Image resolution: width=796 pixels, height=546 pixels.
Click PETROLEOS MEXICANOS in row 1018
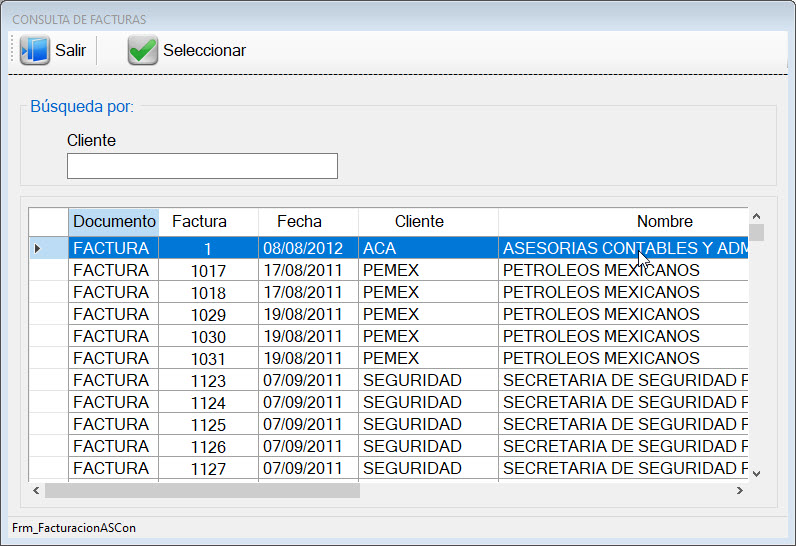click(x=623, y=292)
